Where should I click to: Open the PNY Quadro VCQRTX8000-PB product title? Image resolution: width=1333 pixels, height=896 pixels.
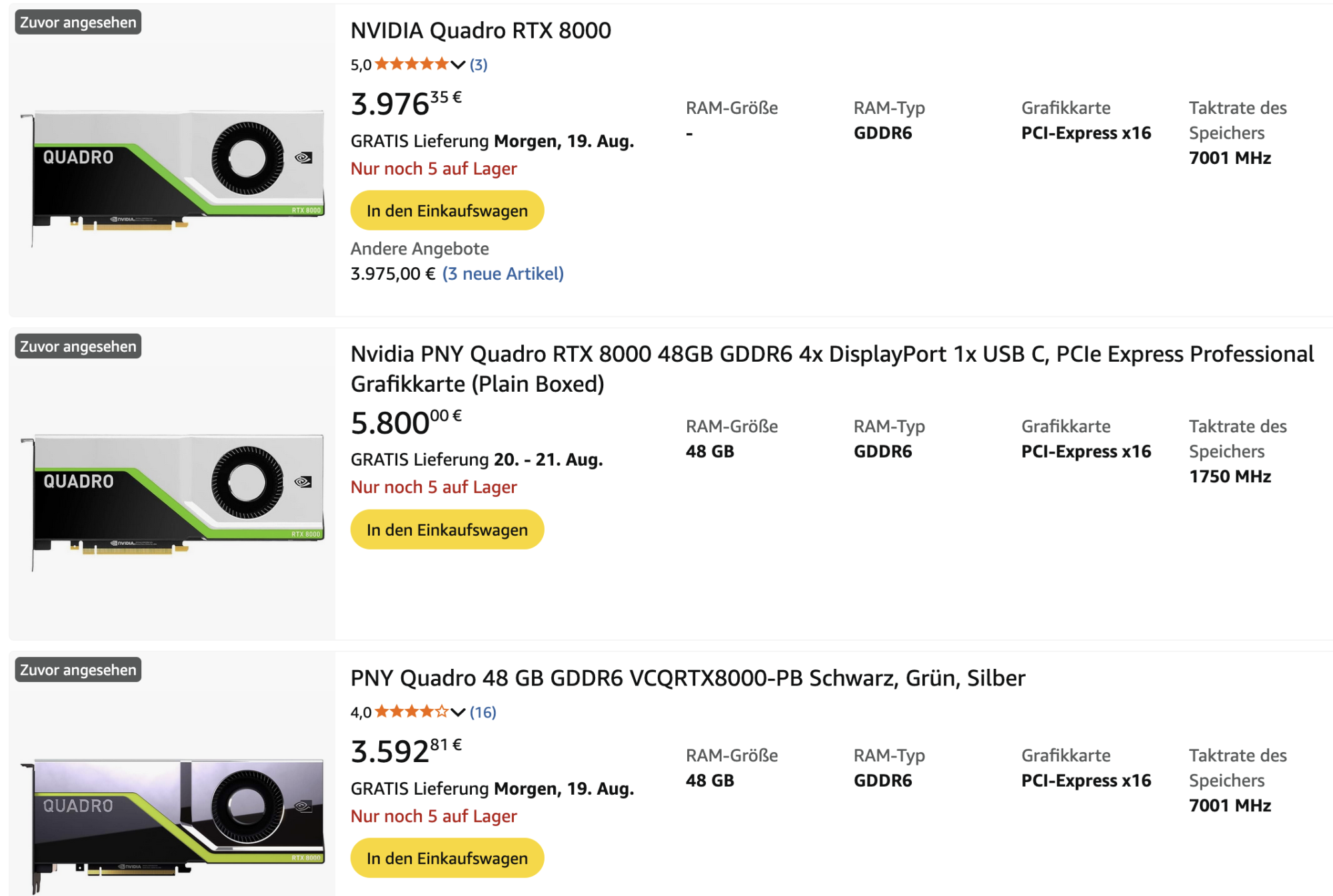687,678
